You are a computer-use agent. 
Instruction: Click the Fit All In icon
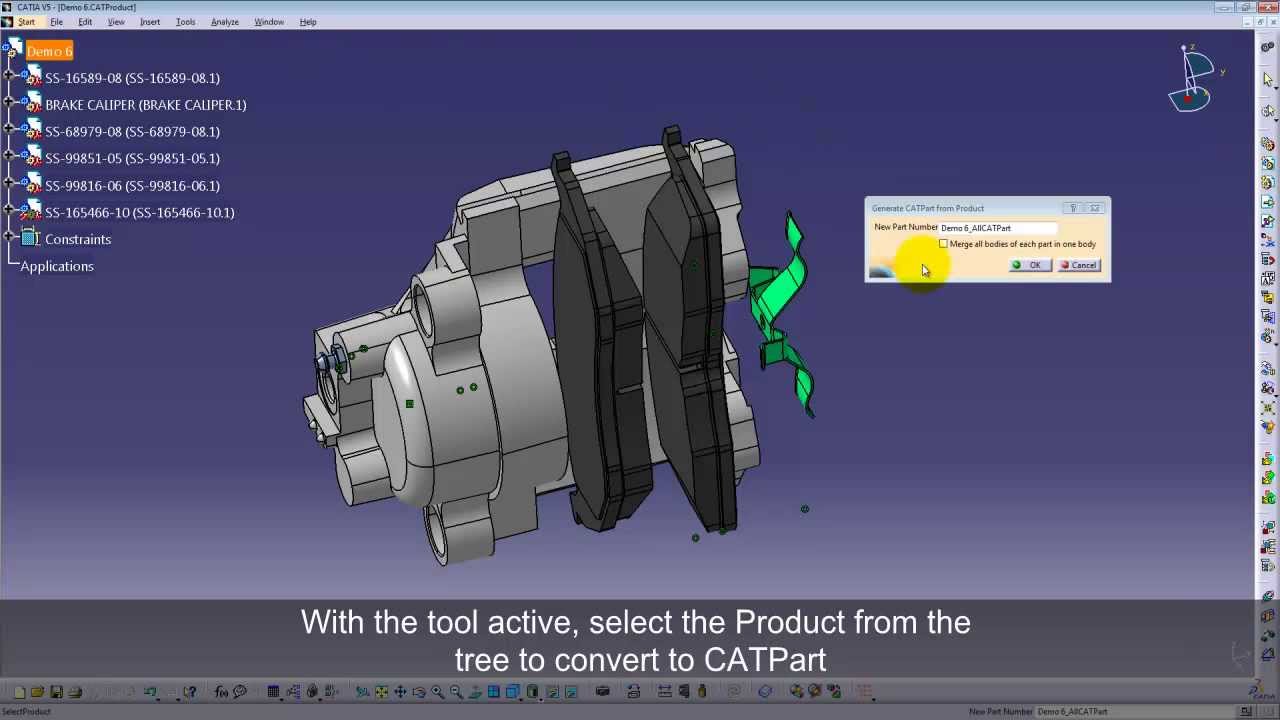point(381,691)
